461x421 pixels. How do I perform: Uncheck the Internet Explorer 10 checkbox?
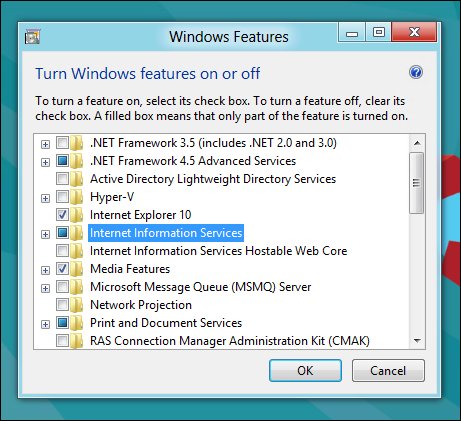62,215
